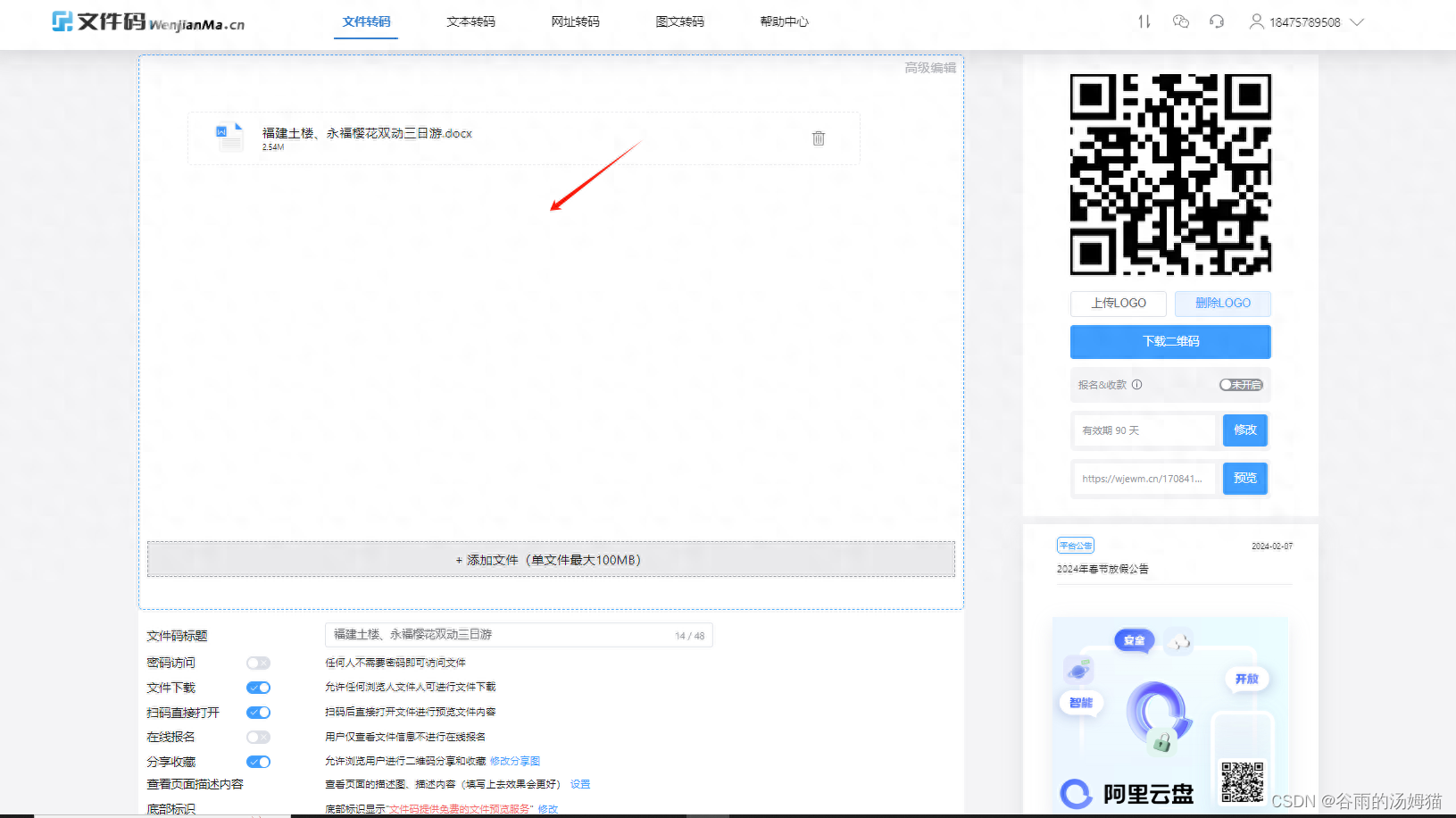Screen dimensions: 1456x818
Task: Click the 下载二维码 button
Action: pyautogui.click(x=1170, y=341)
